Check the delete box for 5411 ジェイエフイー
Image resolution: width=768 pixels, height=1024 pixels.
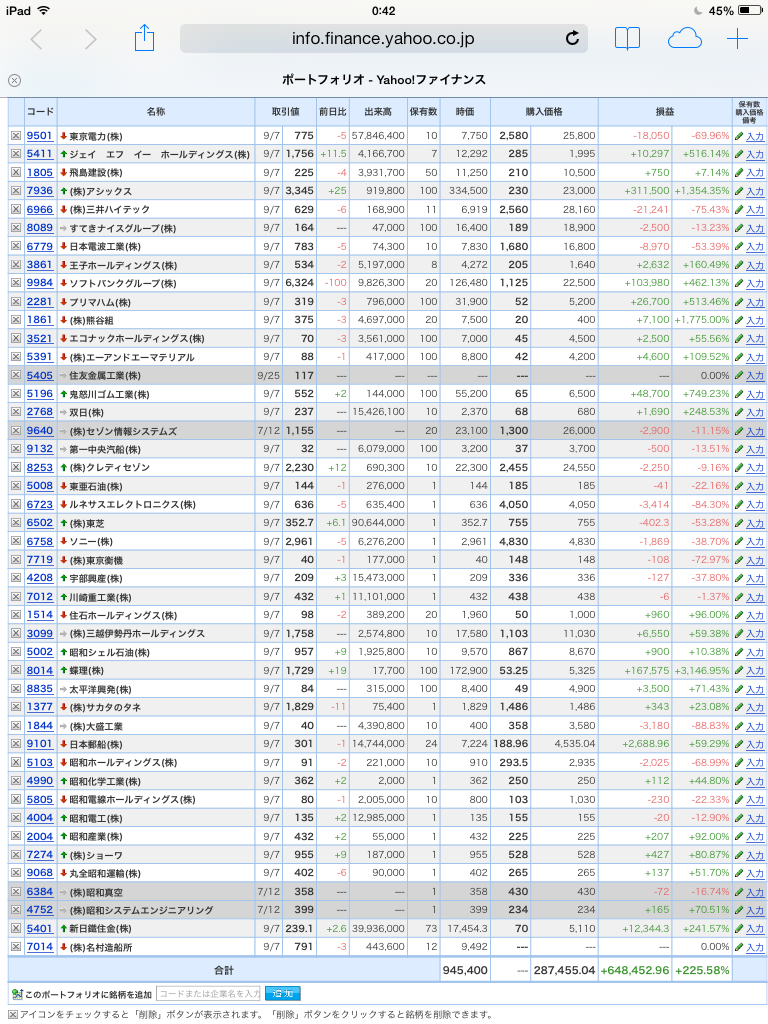(x=15, y=154)
